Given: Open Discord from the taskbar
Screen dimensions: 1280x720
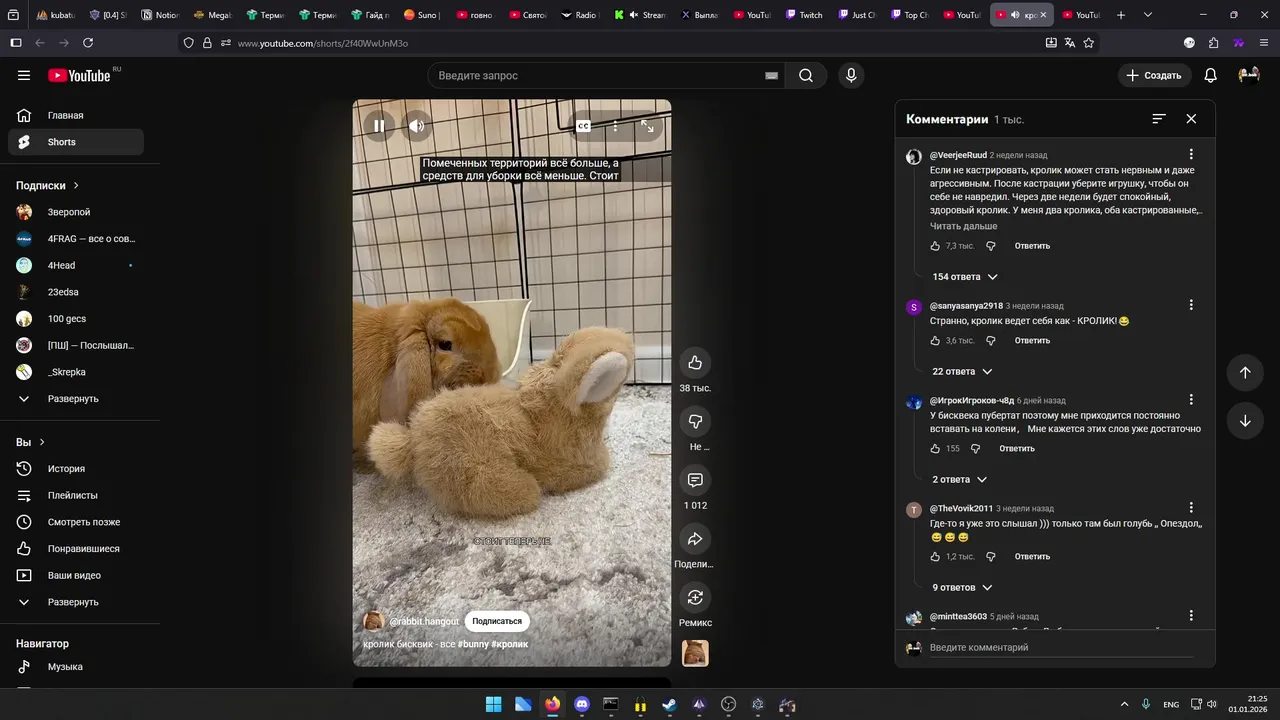Looking at the screenshot, I should pos(582,704).
